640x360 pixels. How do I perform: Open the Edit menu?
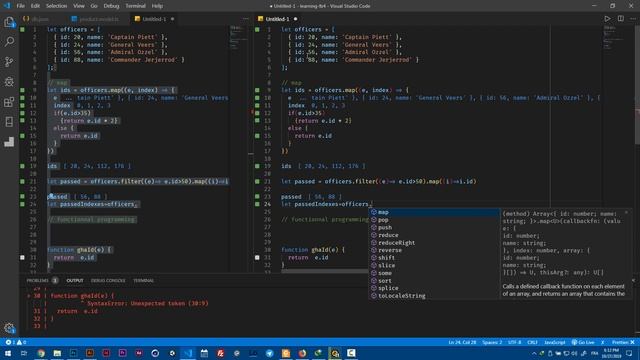click(35, 6)
